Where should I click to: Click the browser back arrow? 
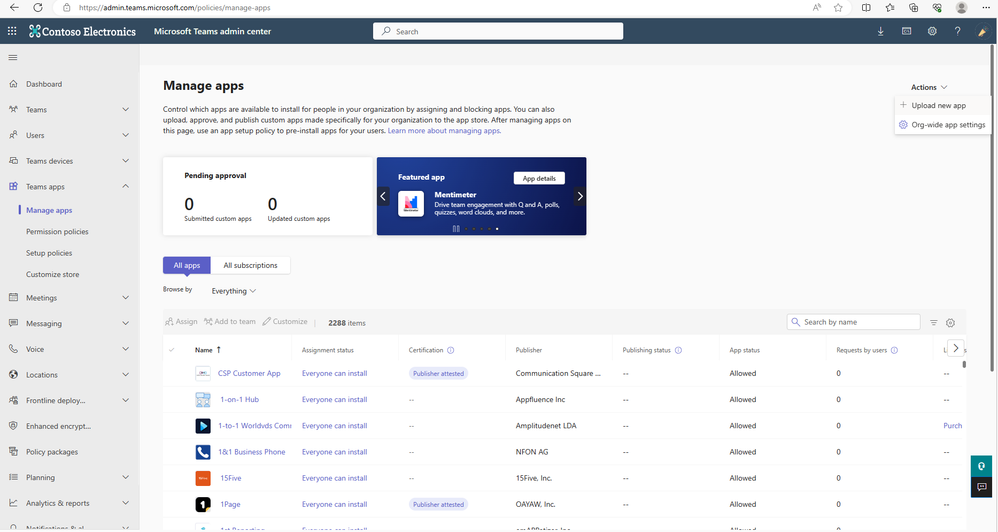tap(14, 8)
